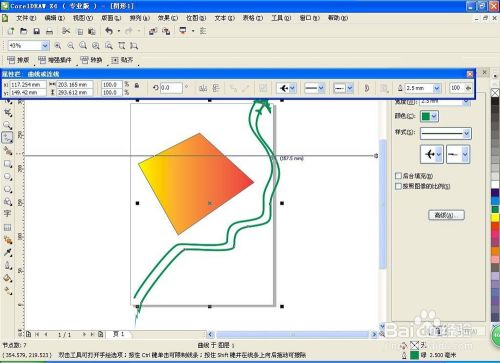Viewport: 500px width, 363px height.
Task: Close the property bar floating panel
Action: (470, 74)
